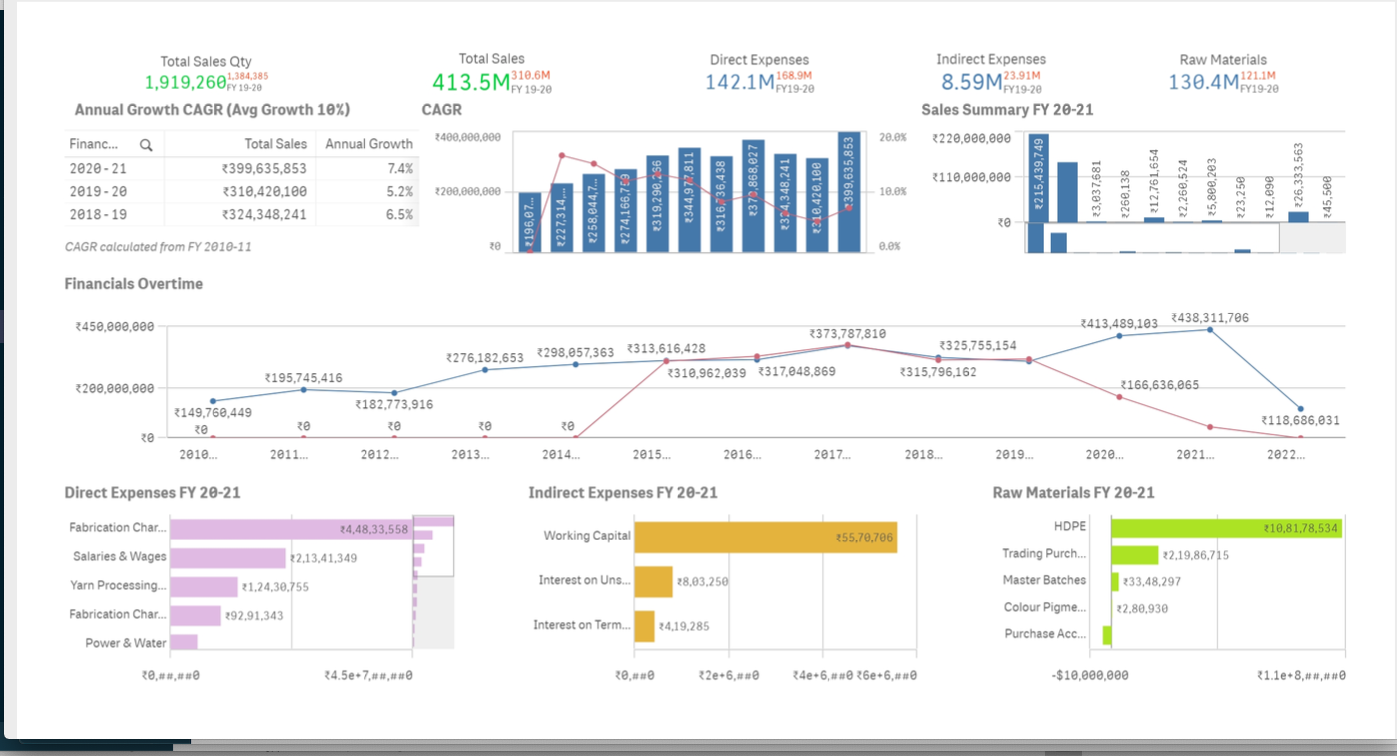Select the HDPE bar in Raw Materials
This screenshot has width=1397, height=756.
tap(1226, 527)
